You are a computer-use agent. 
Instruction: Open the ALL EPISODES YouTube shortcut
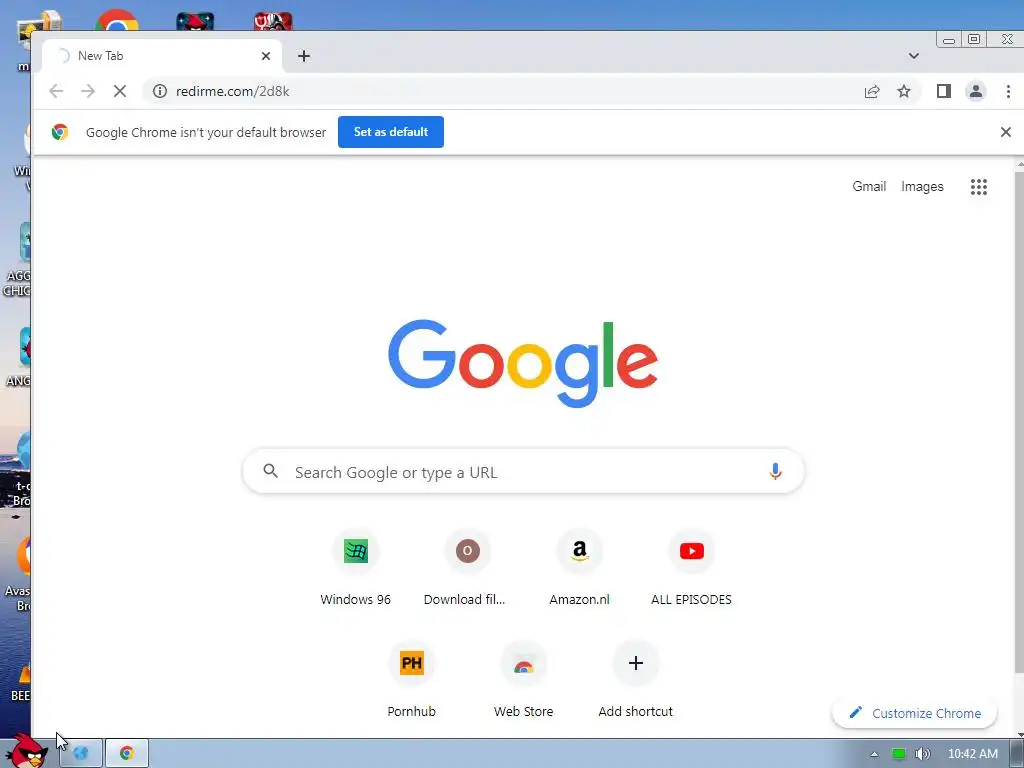click(x=691, y=567)
